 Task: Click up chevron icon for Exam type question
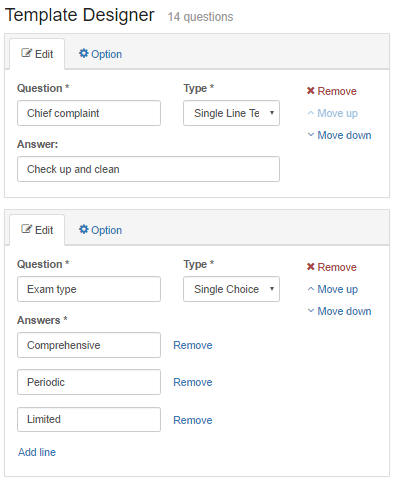311,289
